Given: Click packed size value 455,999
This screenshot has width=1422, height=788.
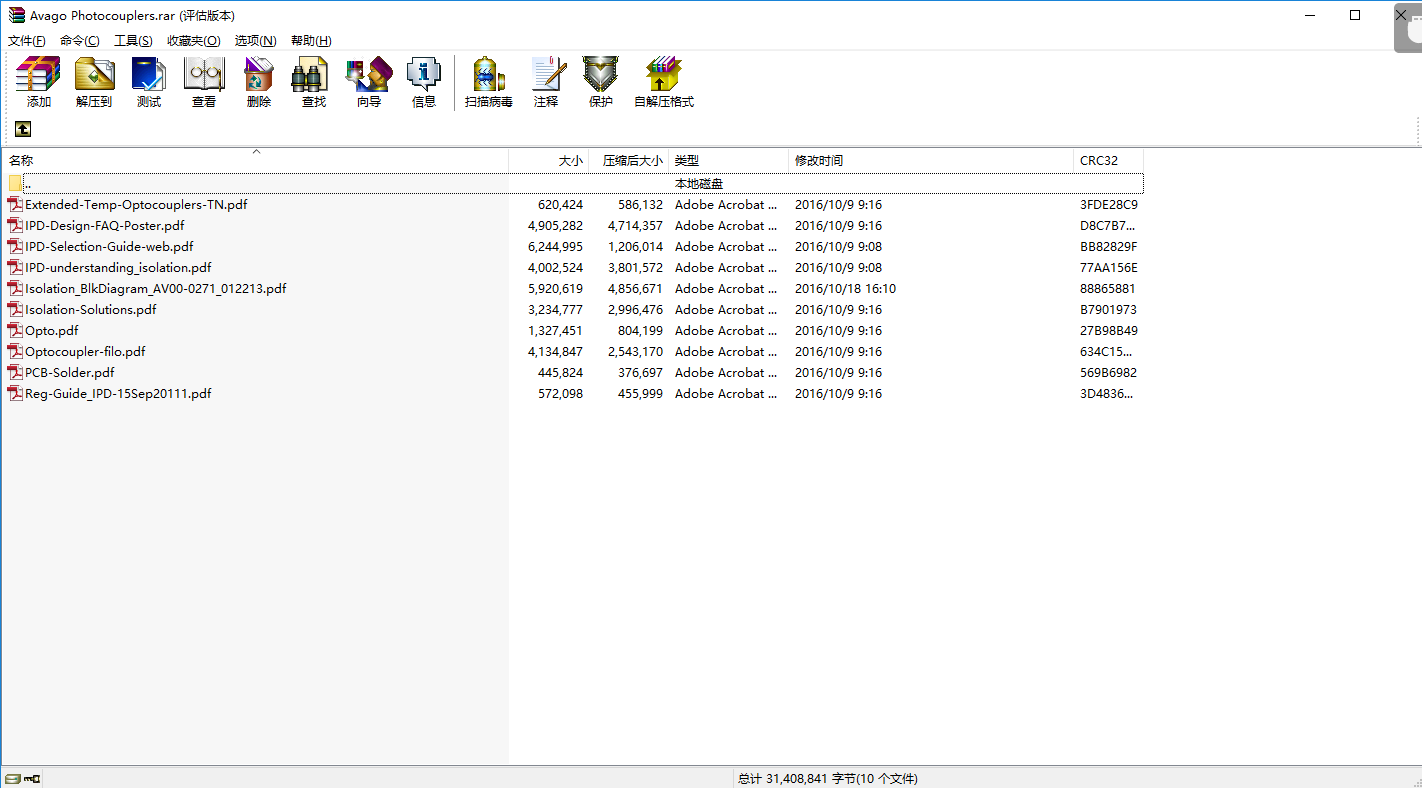Looking at the screenshot, I should 640,393.
